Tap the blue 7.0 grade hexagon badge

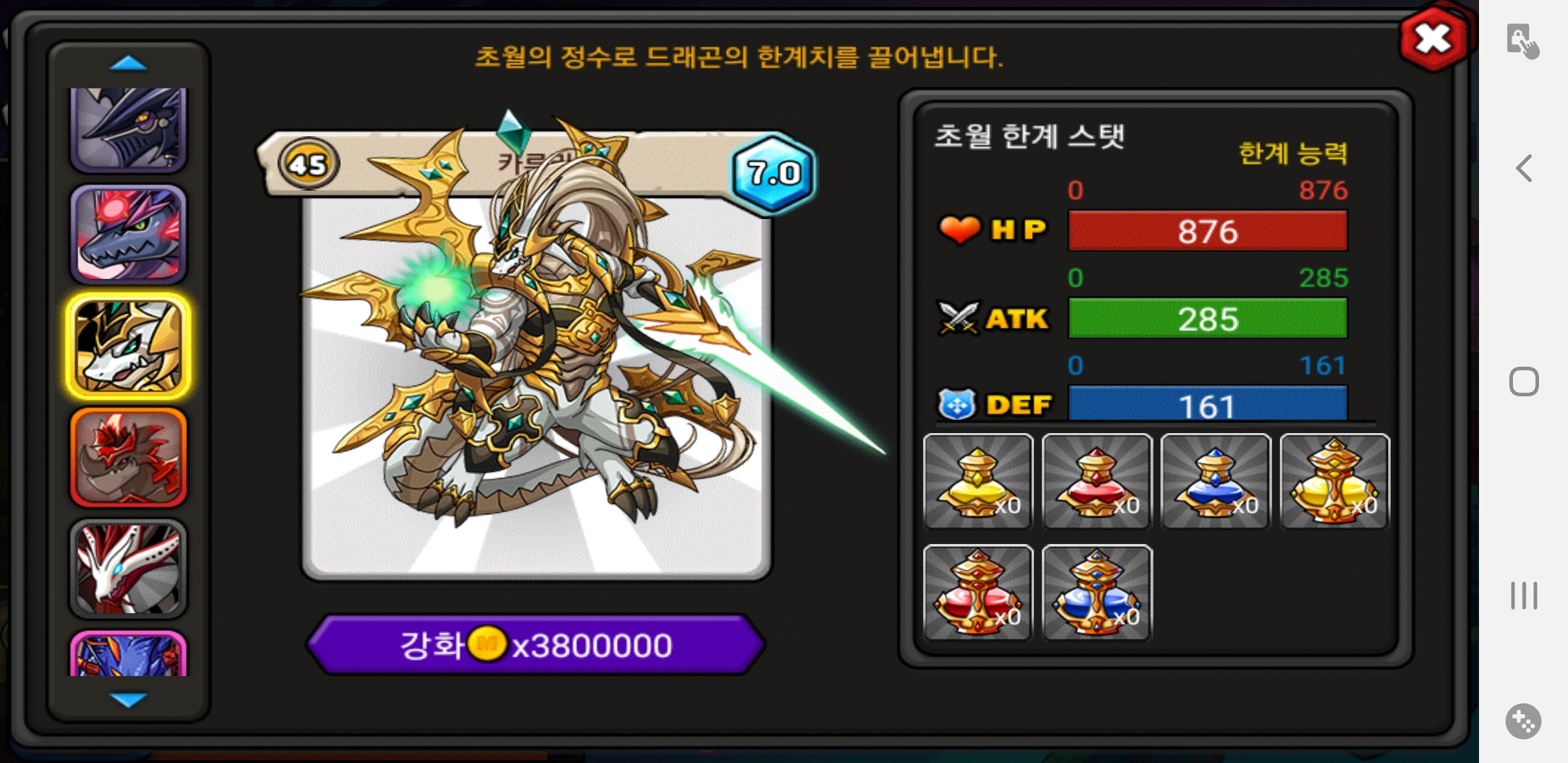click(x=773, y=172)
